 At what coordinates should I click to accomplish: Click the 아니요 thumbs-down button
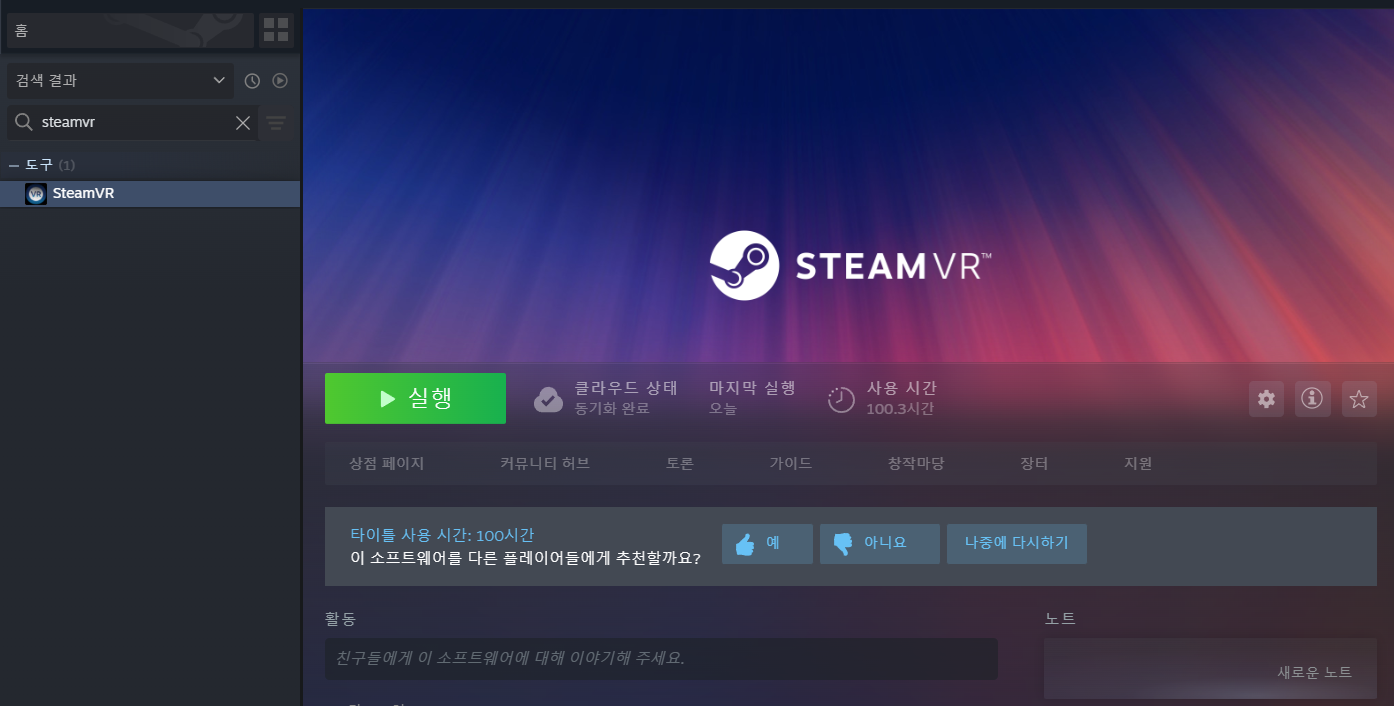pos(880,544)
